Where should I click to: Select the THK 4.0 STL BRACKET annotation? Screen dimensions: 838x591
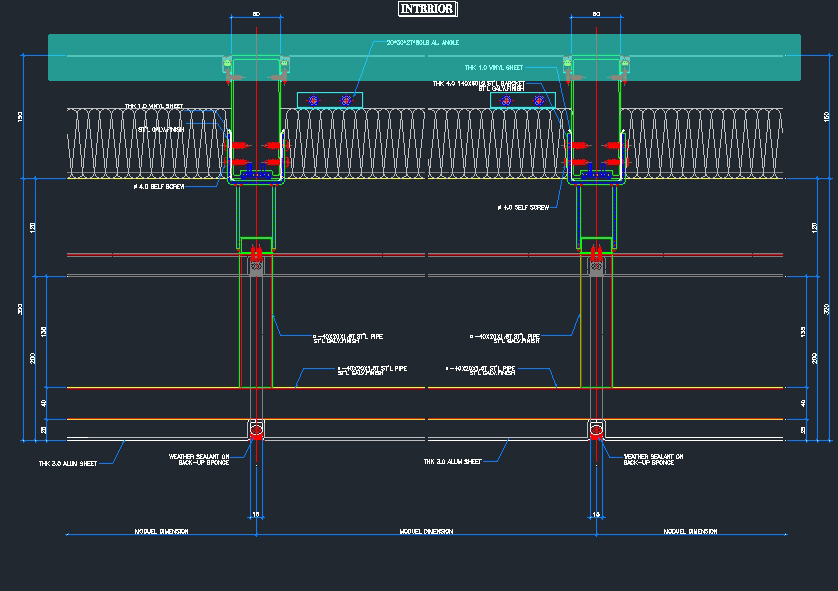pyautogui.click(x=478, y=85)
